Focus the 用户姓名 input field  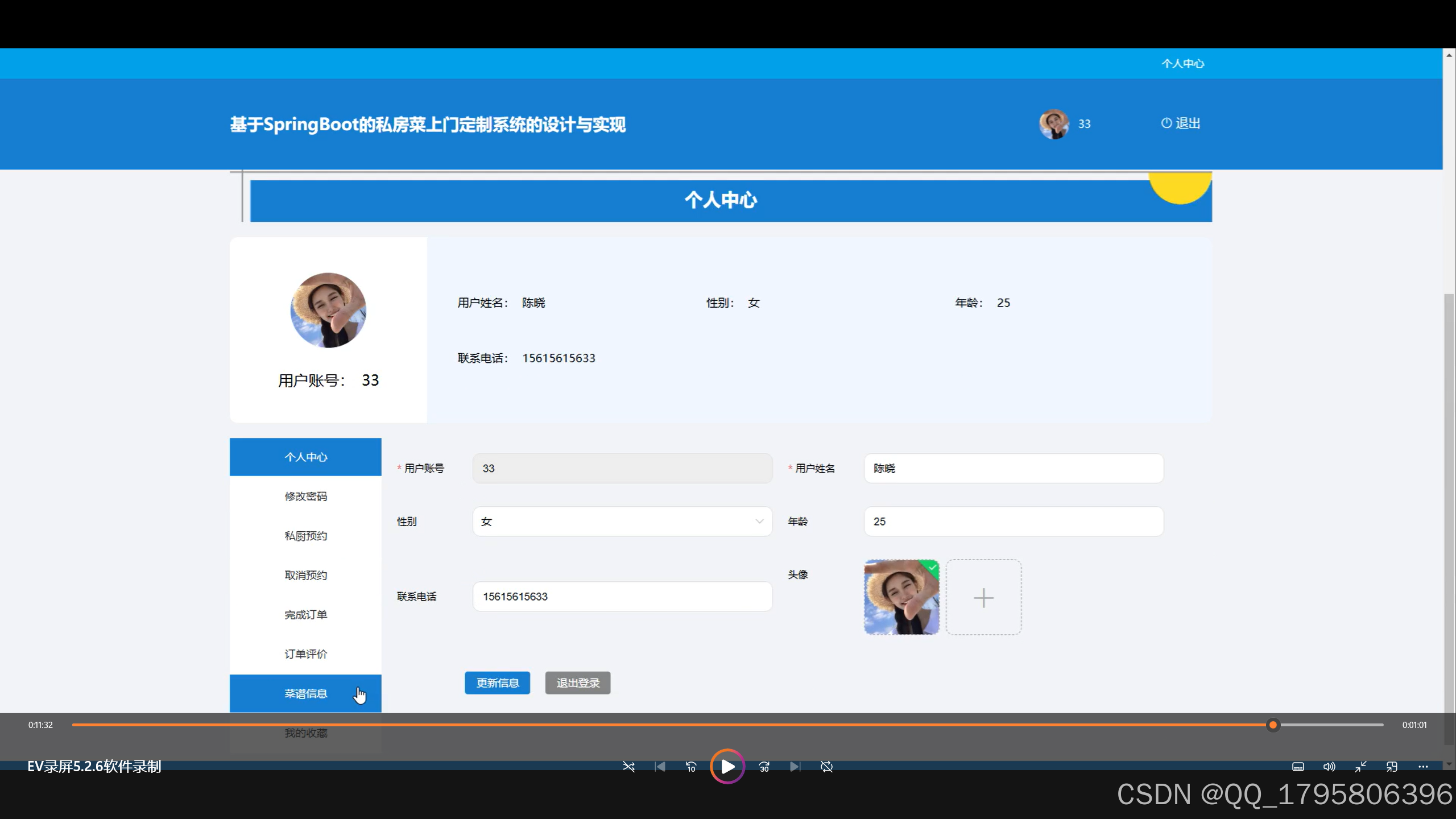[x=1014, y=468]
